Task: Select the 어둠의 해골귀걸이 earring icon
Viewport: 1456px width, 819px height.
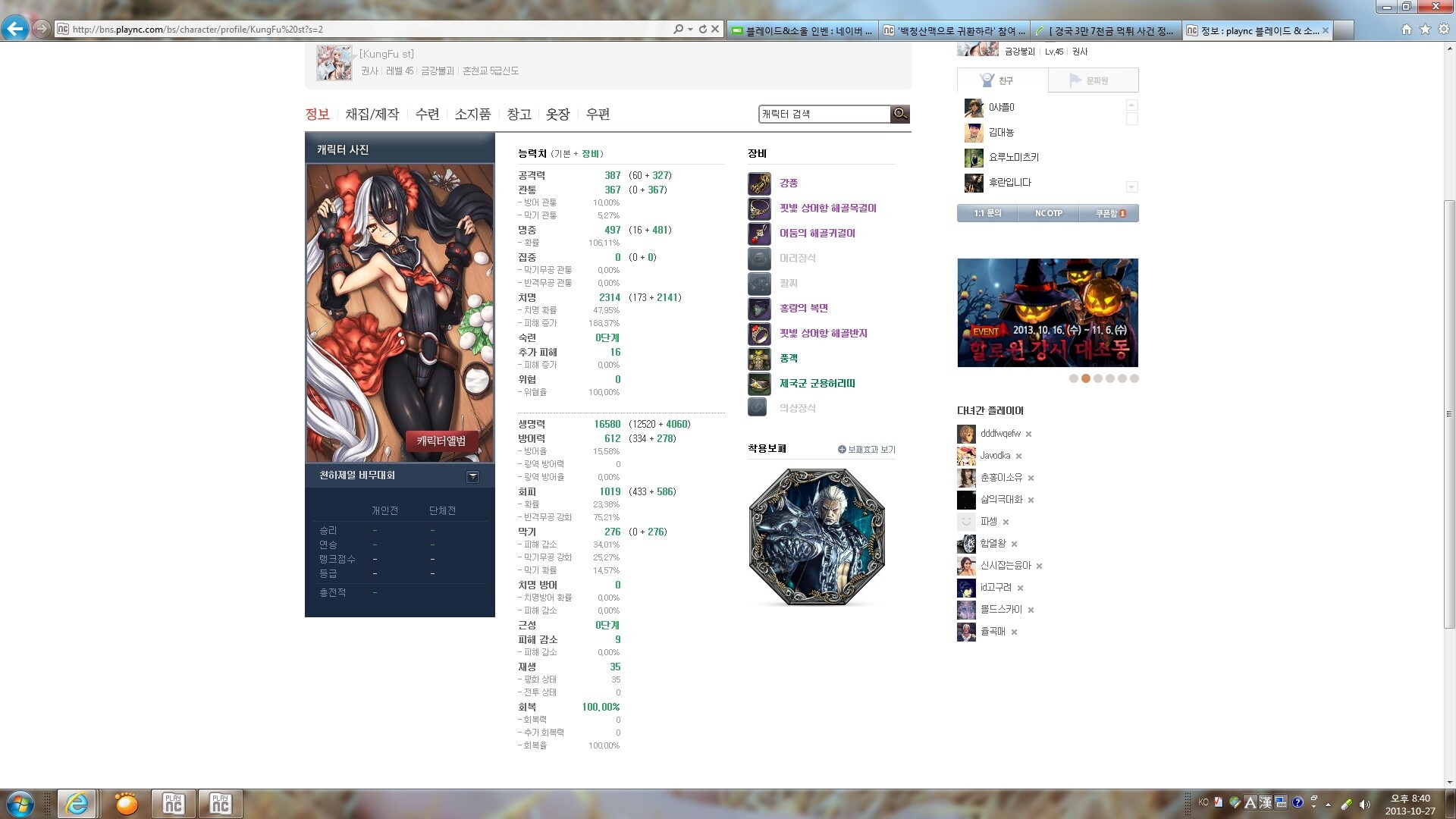Action: (759, 234)
